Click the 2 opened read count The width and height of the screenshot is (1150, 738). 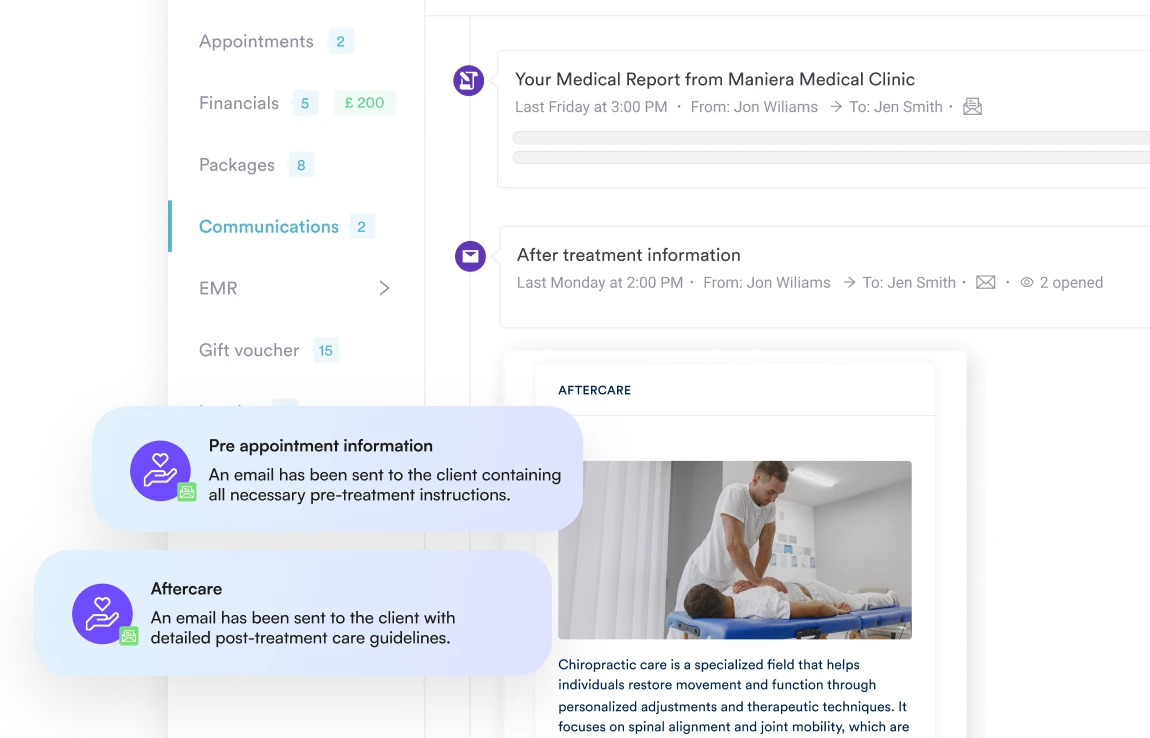click(1071, 282)
